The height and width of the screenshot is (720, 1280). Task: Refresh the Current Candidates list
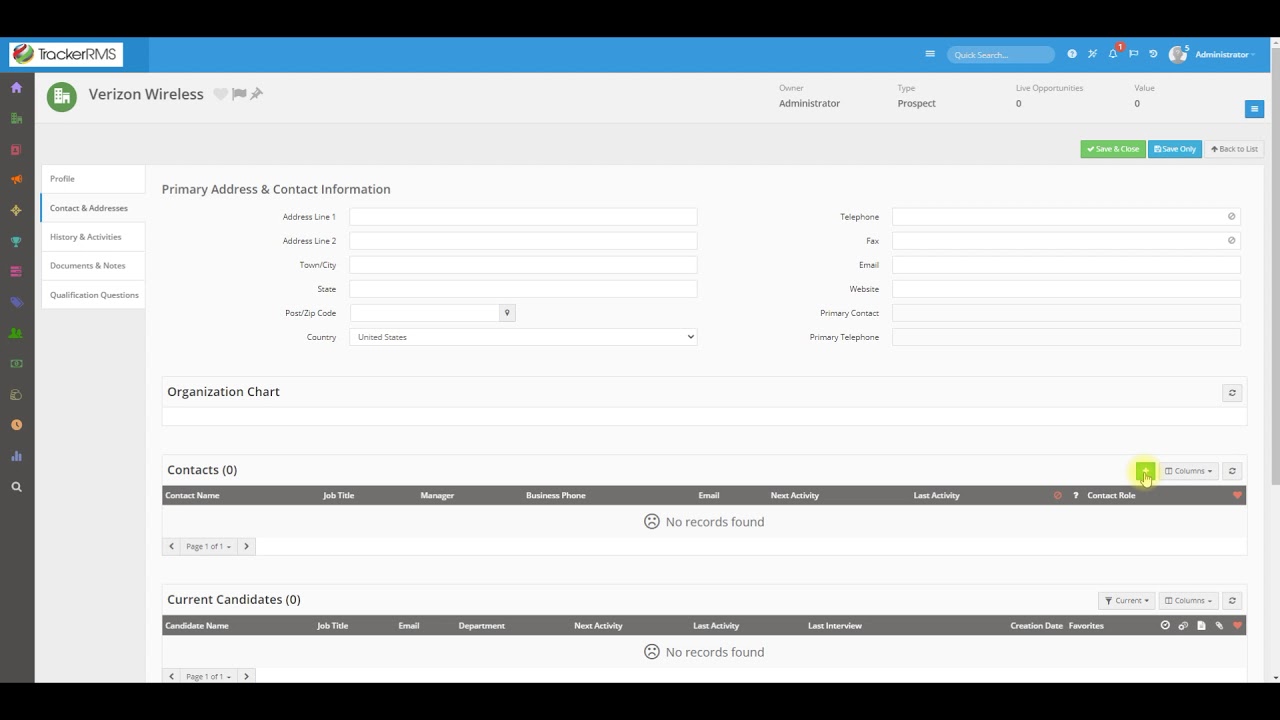click(1232, 601)
